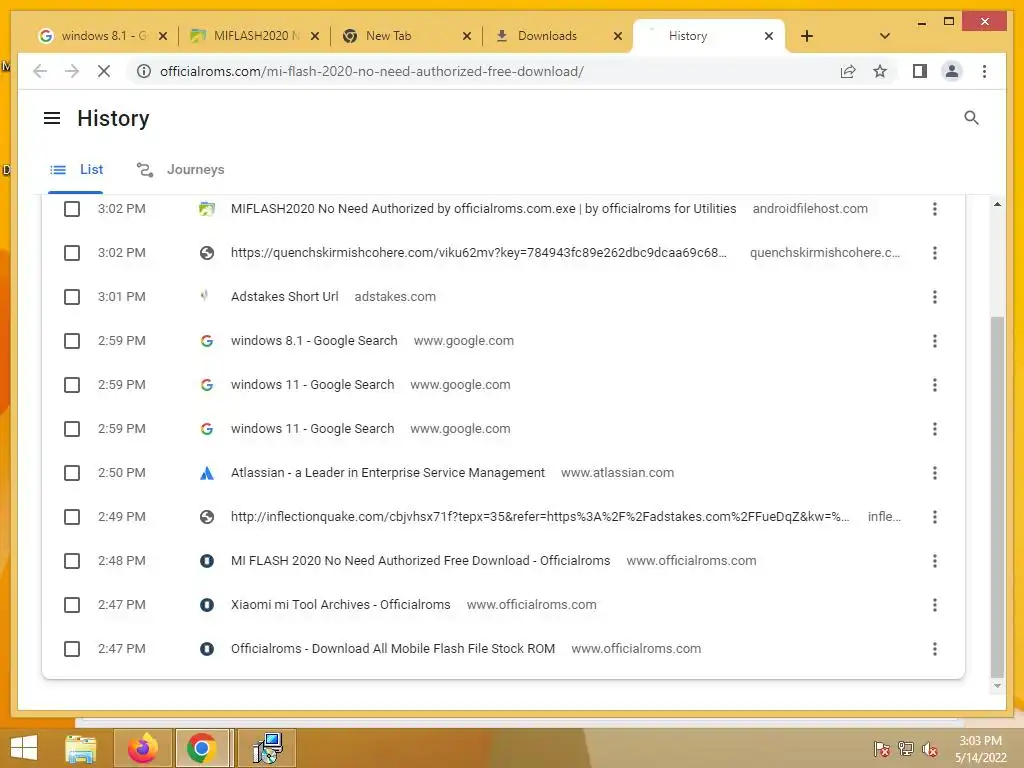Click the scrollbar up arrow
The width and height of the screenshot is (1024, 768).
(997, 204)
